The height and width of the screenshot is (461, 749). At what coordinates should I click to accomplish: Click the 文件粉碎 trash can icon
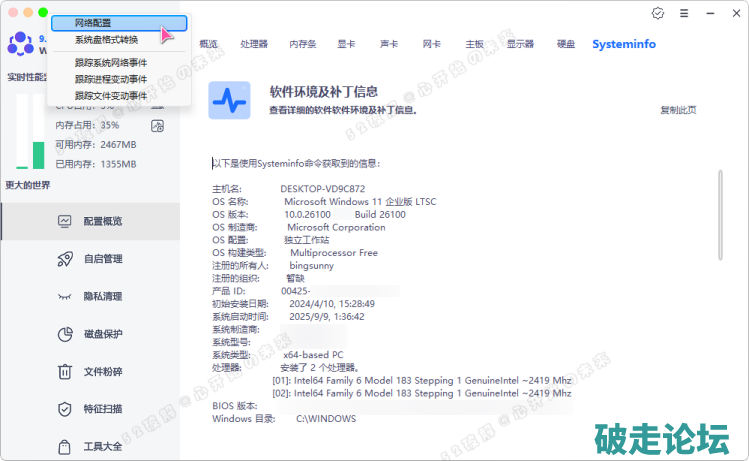(x=65, y=372)
